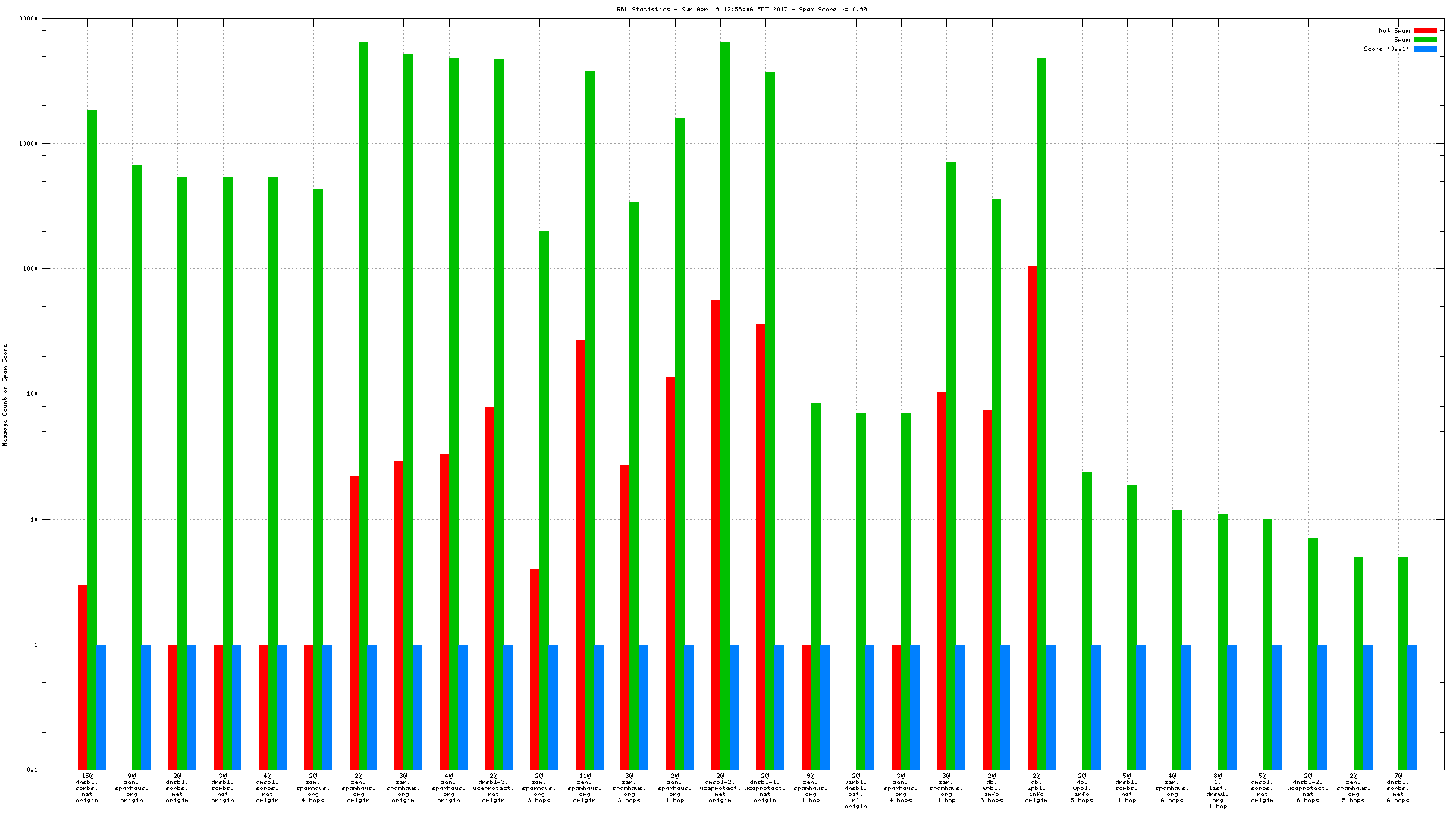Image resolution: width=1456 pixels, height=819 pixels.
Task: Click the db.wpbl.info 5 hops label
Action: tap(1081, 788)
